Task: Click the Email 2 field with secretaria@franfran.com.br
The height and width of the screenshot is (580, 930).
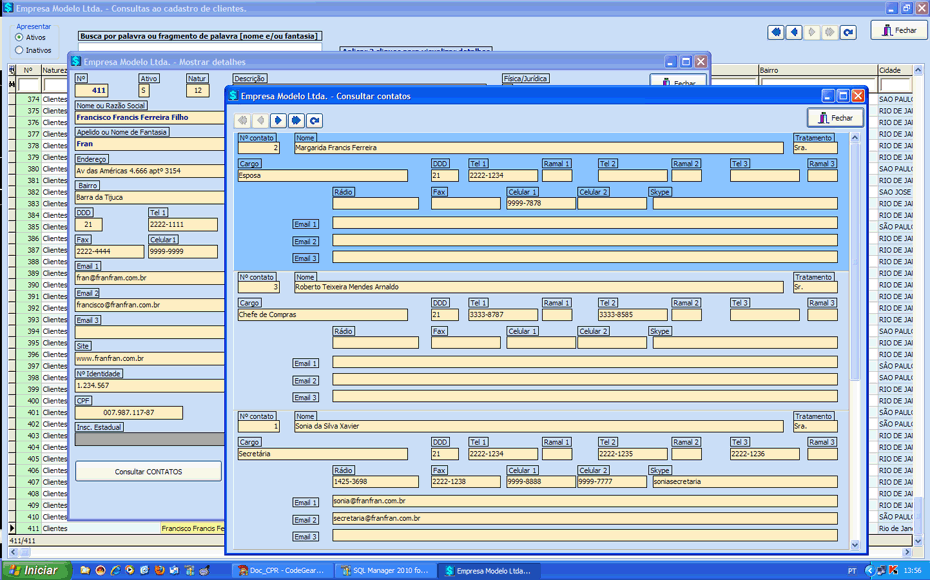Action: [x=585, y=518]
